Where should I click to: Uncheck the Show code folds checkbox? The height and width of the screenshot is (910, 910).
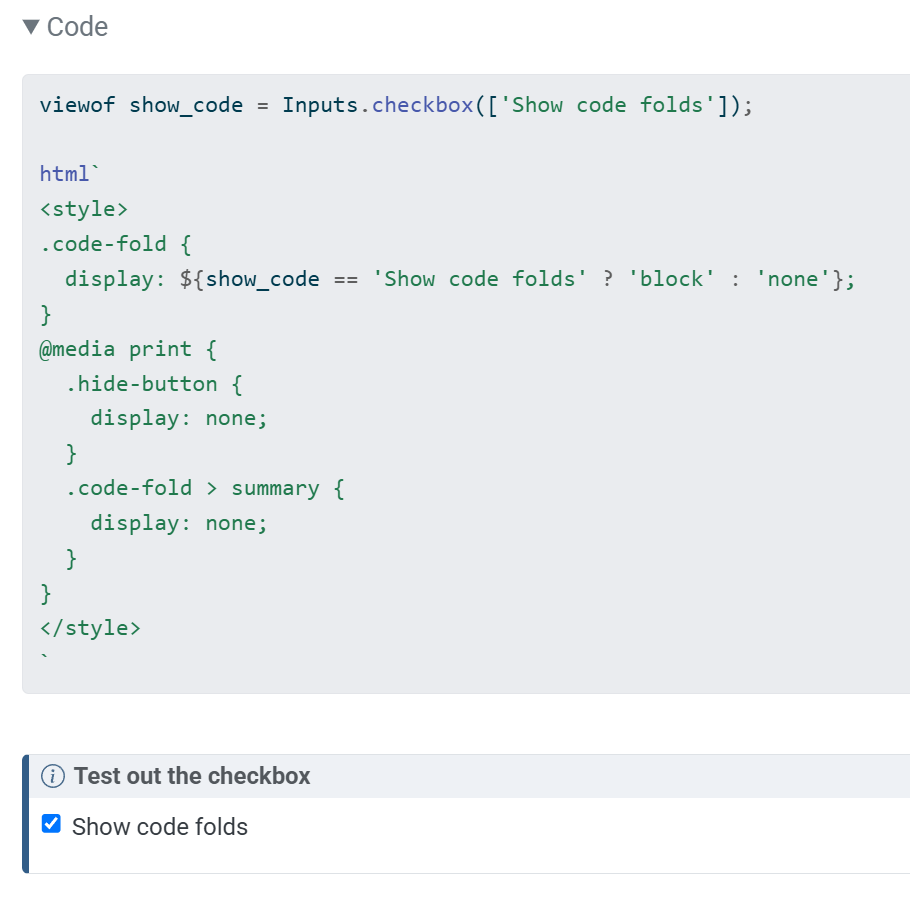click(51, 824)
